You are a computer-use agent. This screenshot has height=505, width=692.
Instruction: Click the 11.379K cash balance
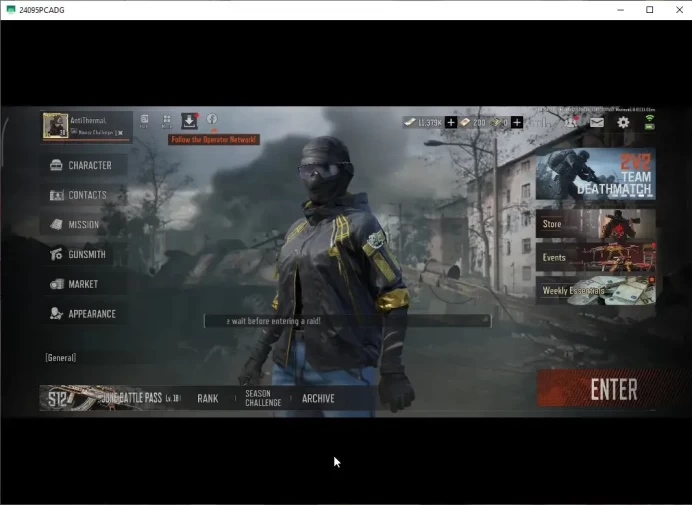[x=423, y=122]
